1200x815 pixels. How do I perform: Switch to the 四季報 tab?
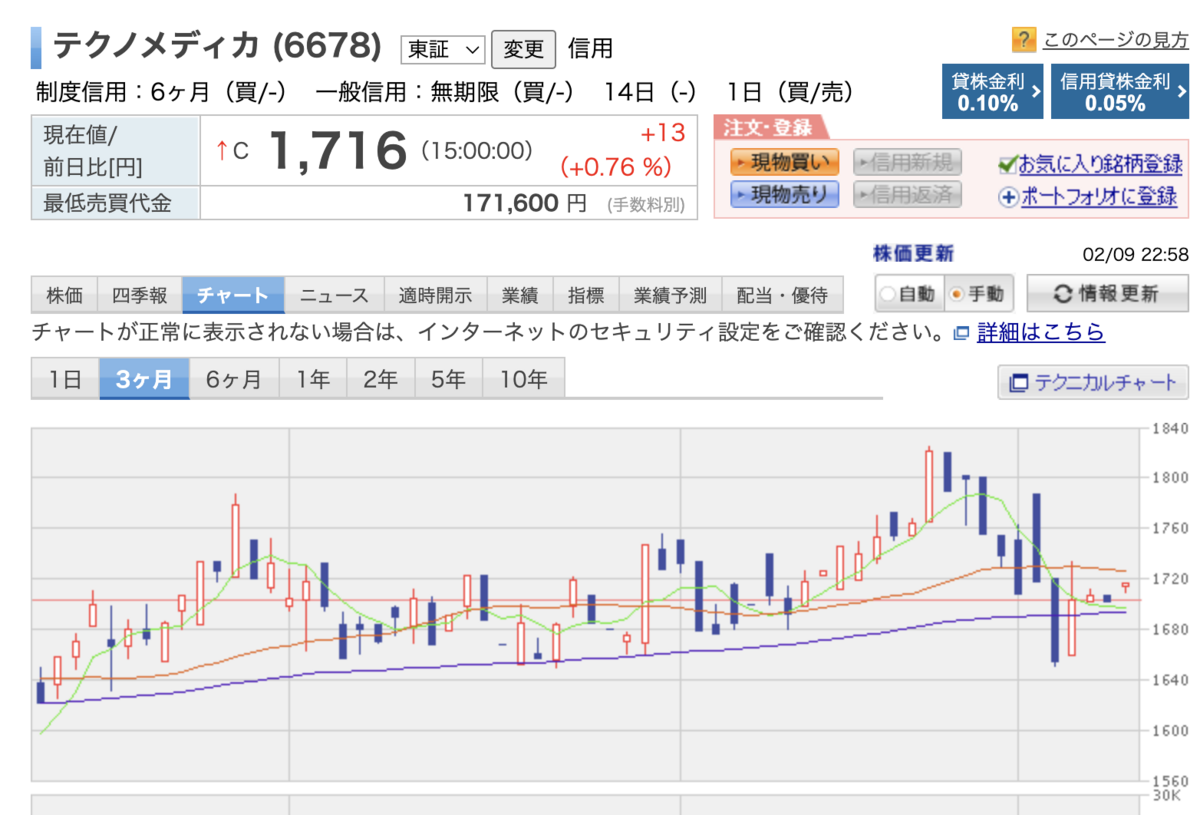coord(140,295)
